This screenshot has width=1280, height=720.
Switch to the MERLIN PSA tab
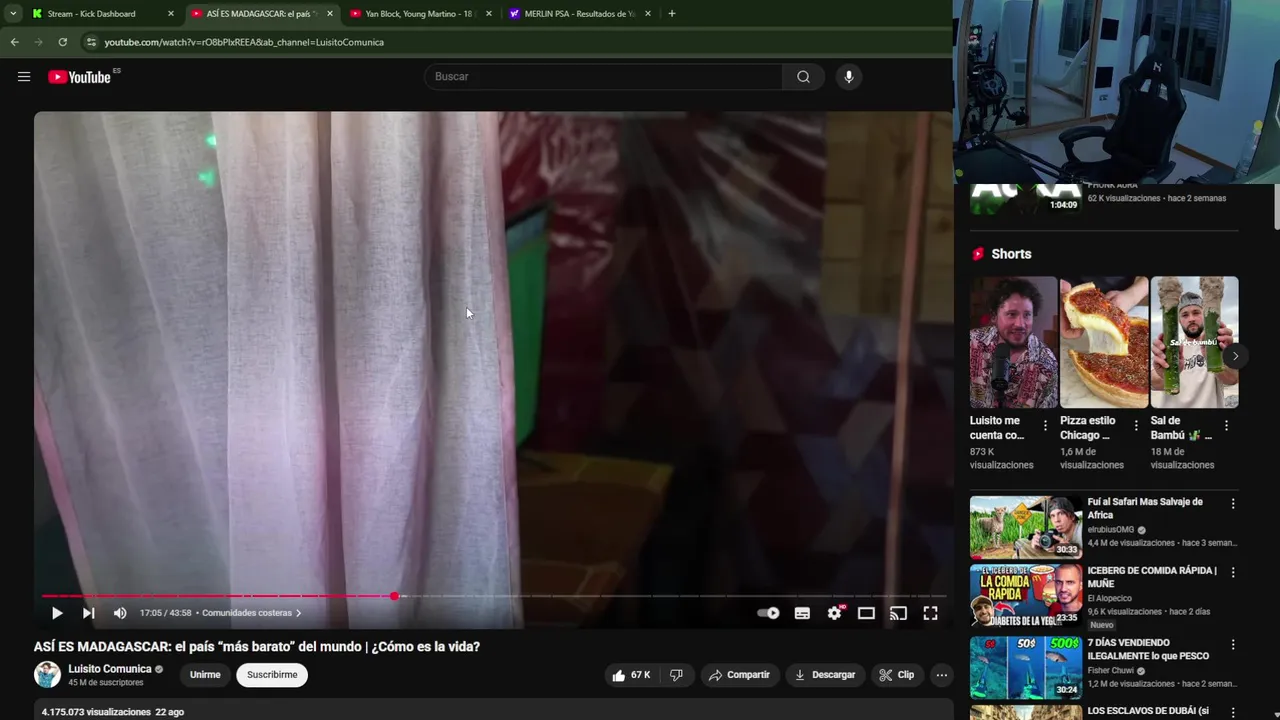tap(580, 14)
